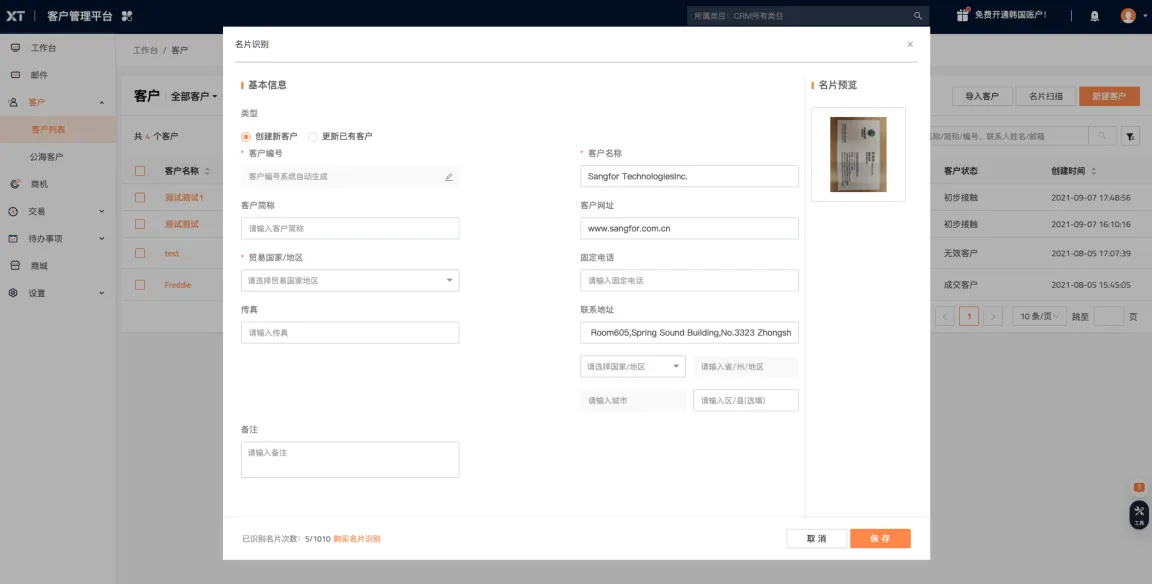
Task: Click the pencil edit icon in 客户编号
Action: 449,177
